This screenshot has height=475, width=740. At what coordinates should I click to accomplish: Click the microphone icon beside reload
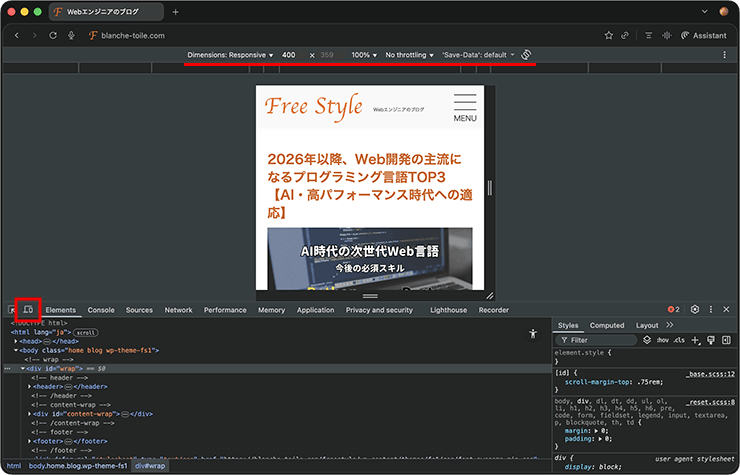71,35
